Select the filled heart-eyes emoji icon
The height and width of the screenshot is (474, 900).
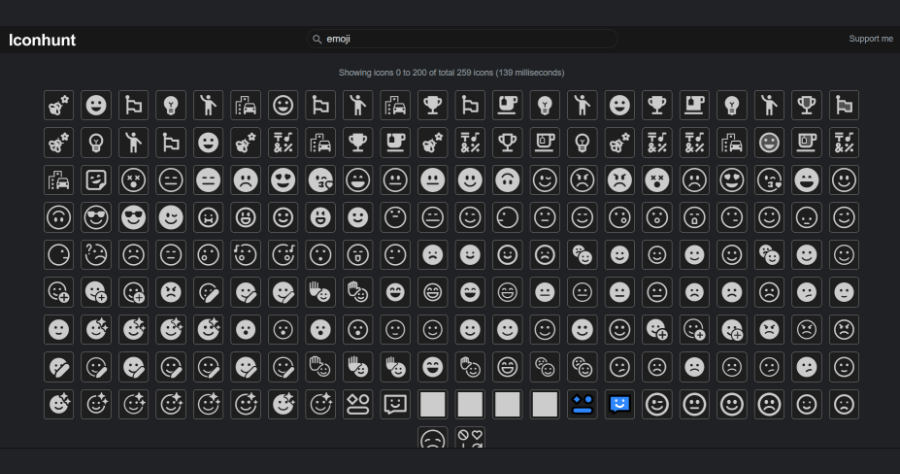coord(283,180)
